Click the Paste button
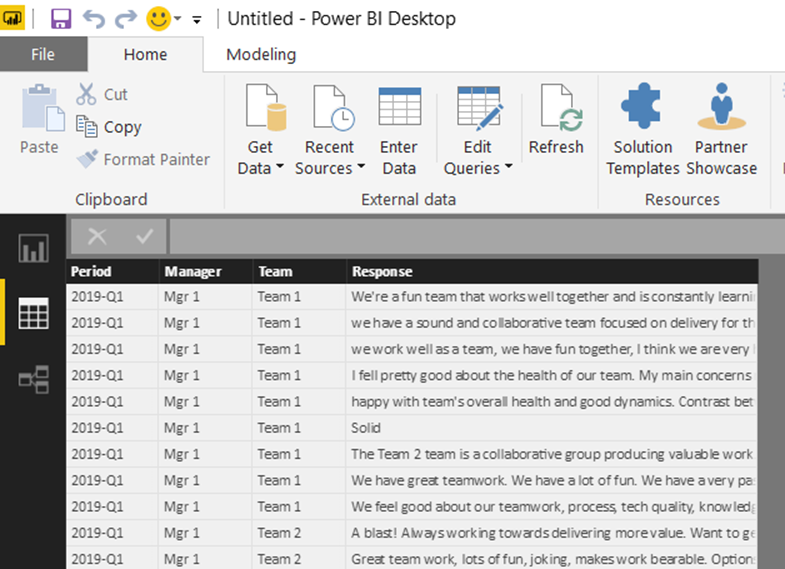Image resolution: width=785 pixels, height=569 pixels. [x=40, y=119]
